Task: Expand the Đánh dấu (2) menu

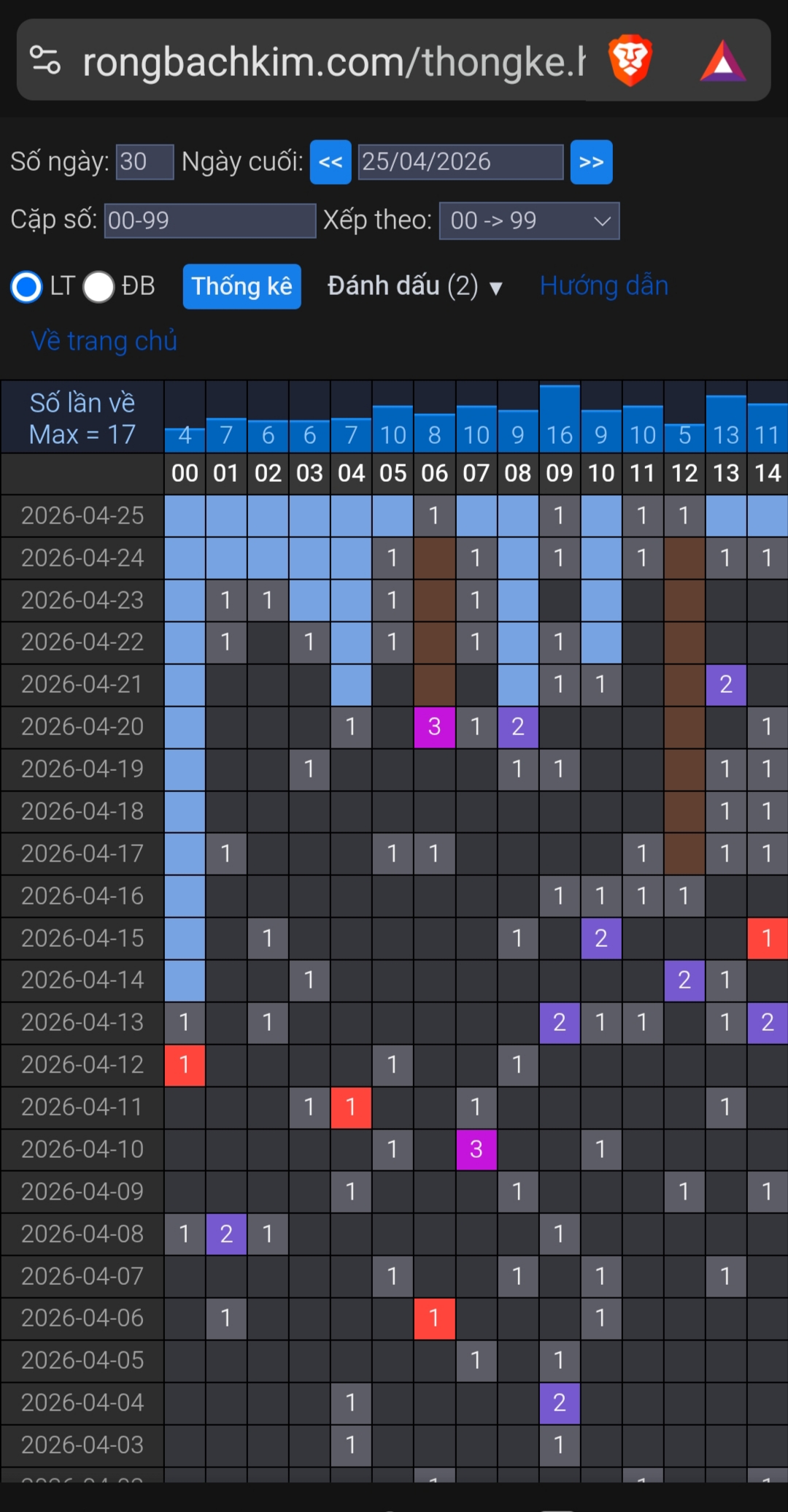Action: pos(414,286)
